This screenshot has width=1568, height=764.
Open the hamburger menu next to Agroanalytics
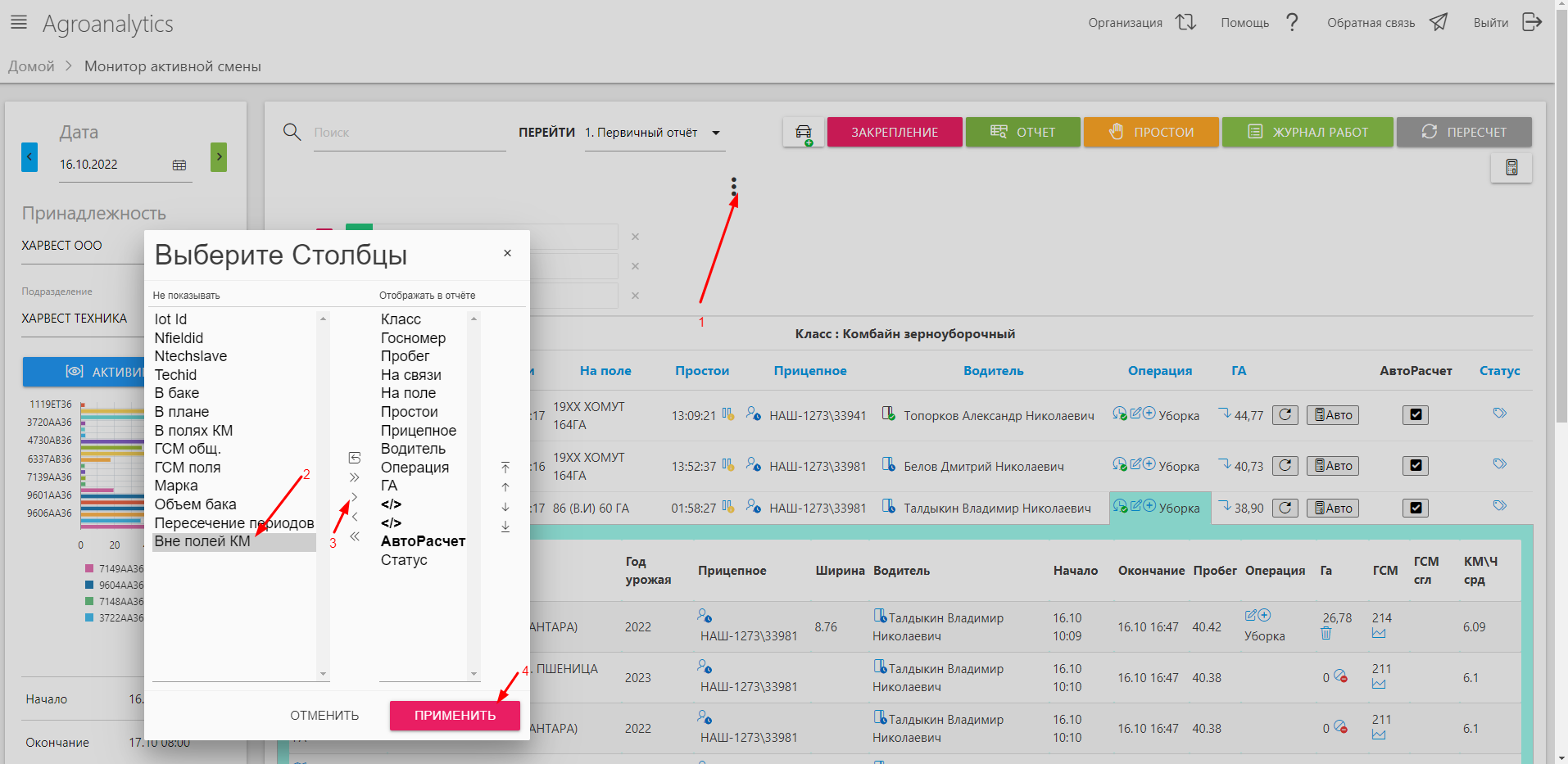coord(18,22)
